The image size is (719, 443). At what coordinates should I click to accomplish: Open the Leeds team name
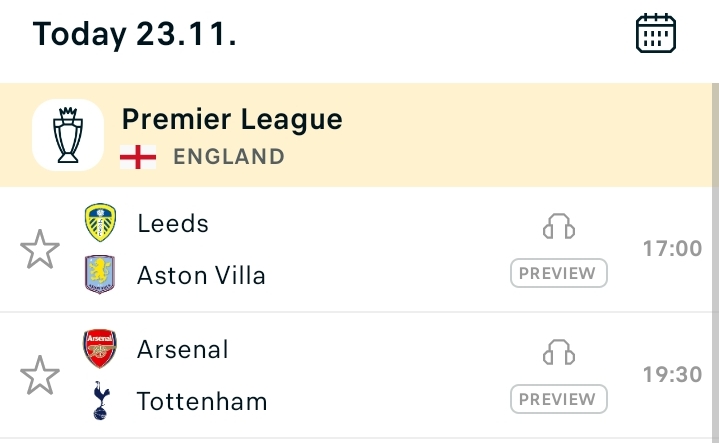pos(173,223)
